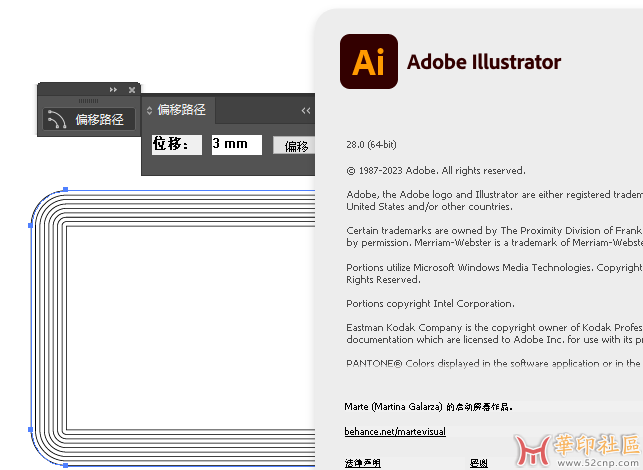Expand small panel with double-arrow icon
The height and width of the screenshot is (470, 643).
tap(113, 89)
